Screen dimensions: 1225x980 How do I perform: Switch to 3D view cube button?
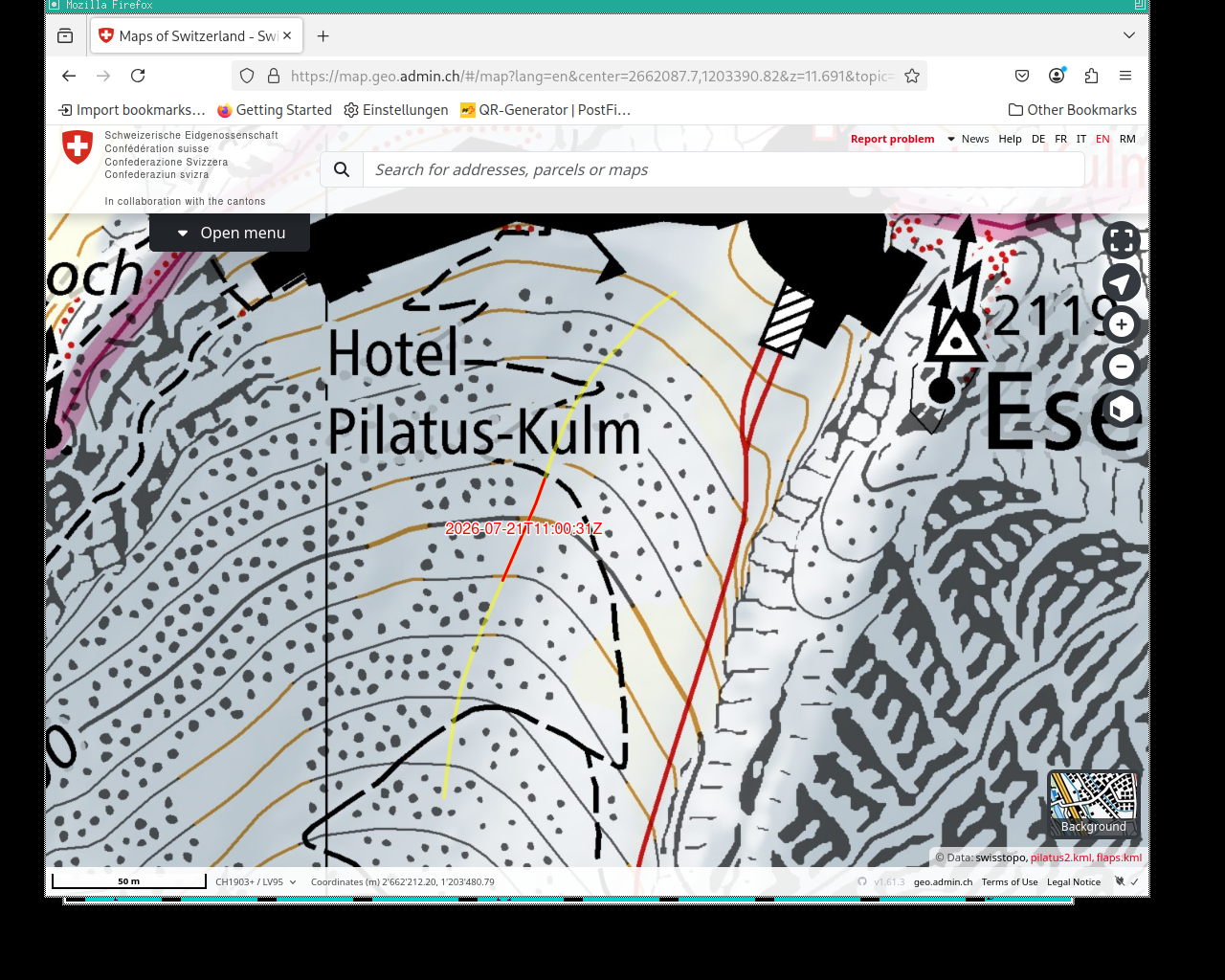(1122, 409)
